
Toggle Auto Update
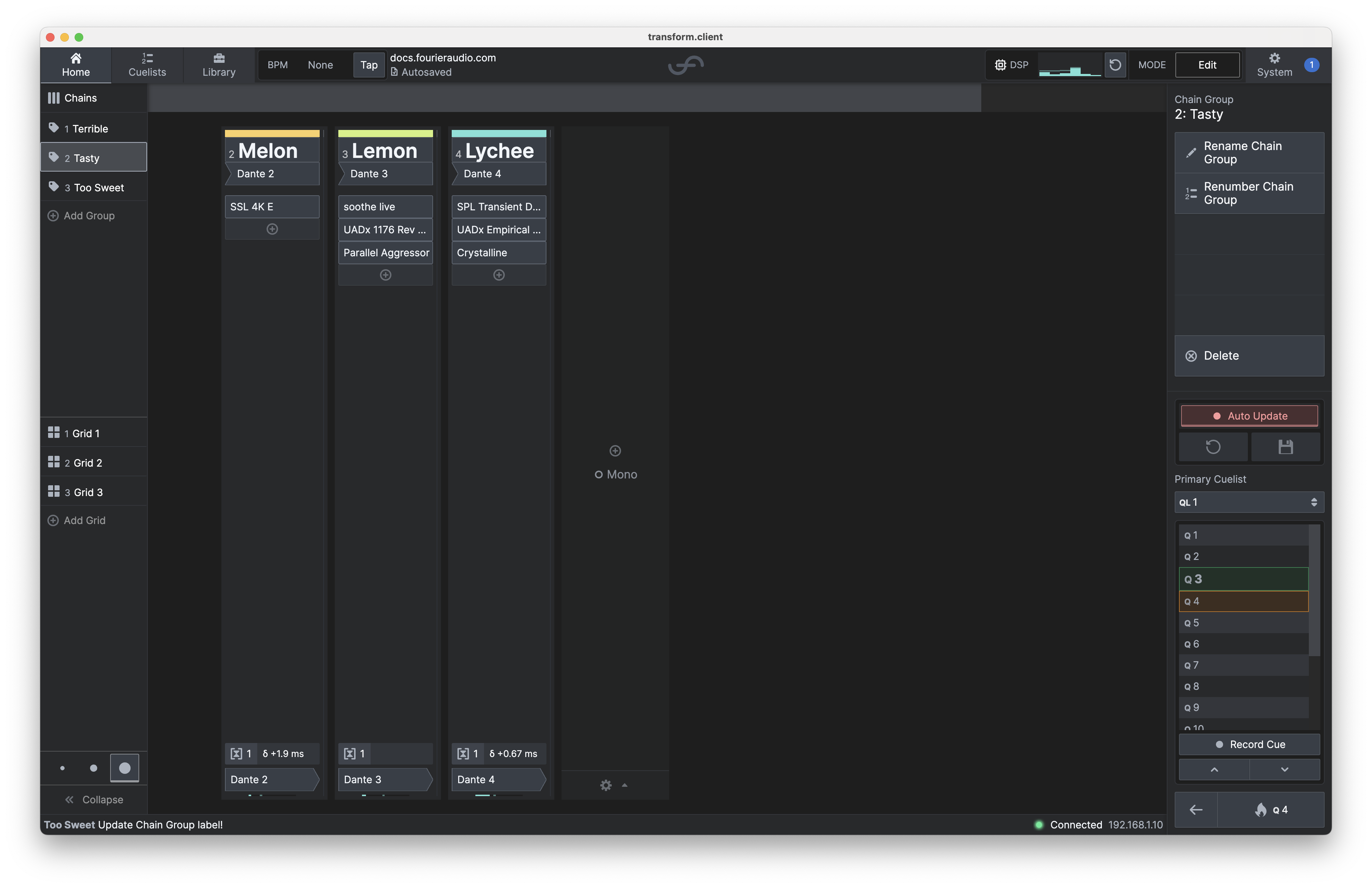(x=1249, y=415)
